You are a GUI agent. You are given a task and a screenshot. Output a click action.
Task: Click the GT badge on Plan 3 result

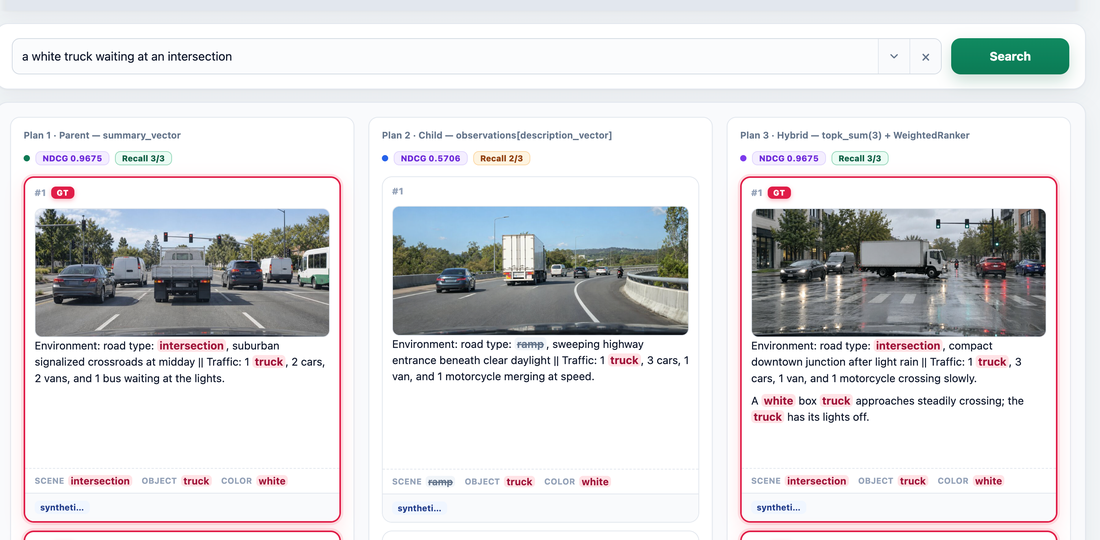click(x=779, y=193)
